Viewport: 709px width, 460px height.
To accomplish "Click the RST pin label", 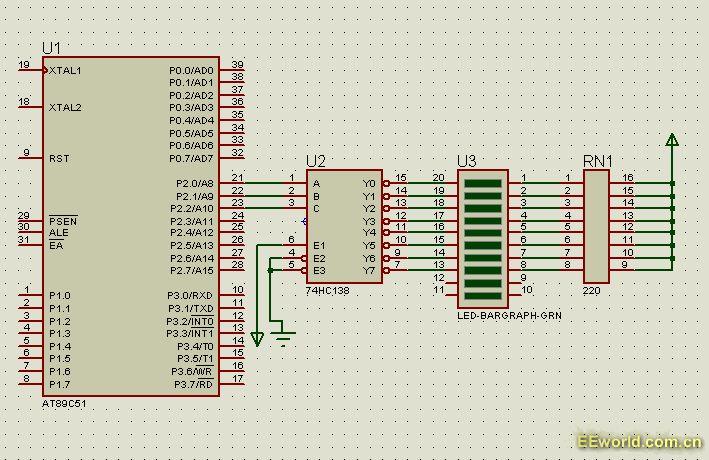I will point(59,159).
